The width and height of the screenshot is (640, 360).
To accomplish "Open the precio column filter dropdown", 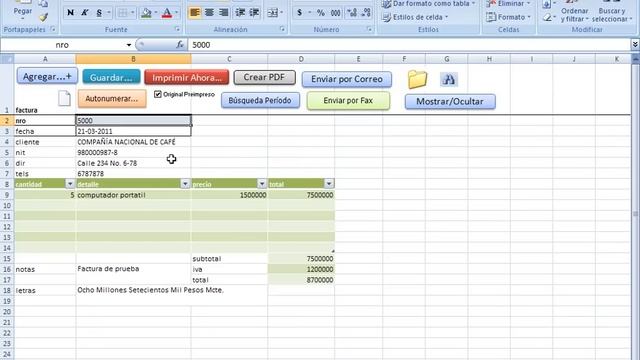I will click(262, 184).
